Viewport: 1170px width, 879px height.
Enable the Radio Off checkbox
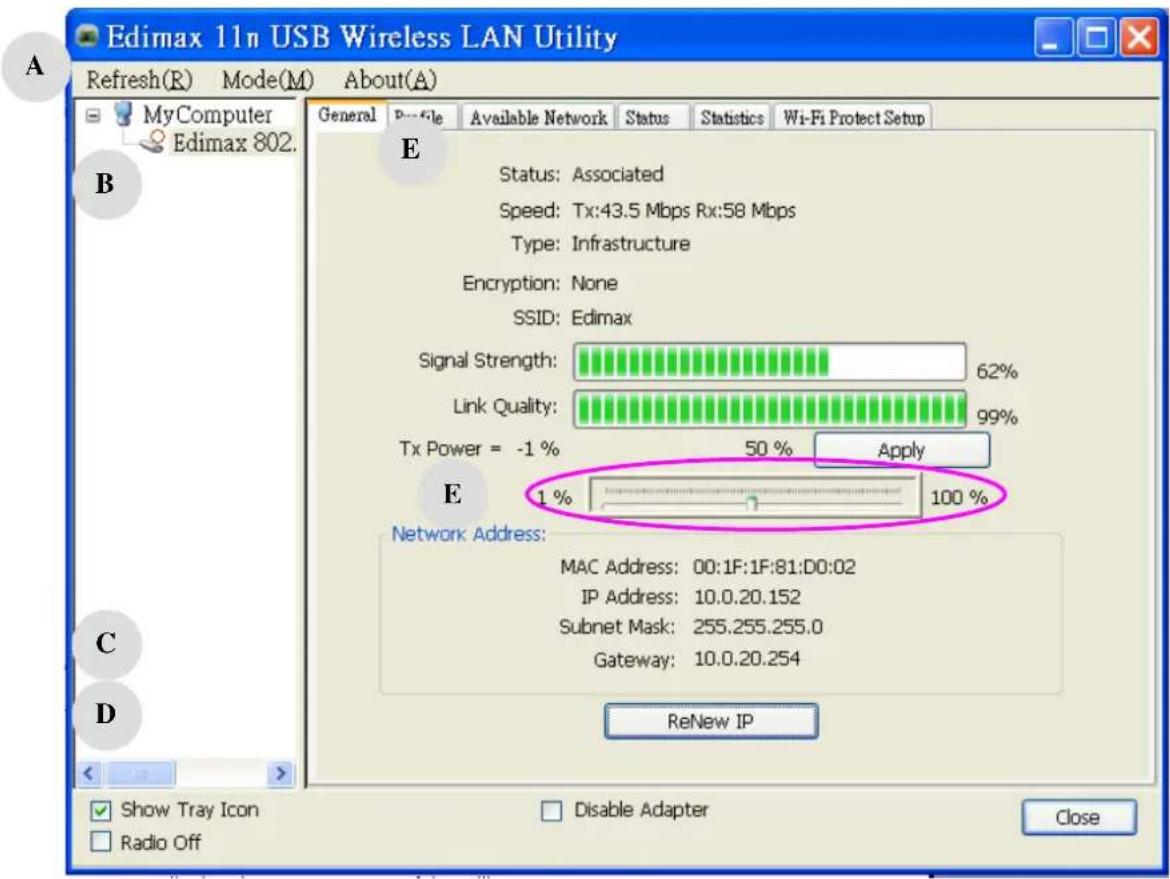(x=101, y=842)
